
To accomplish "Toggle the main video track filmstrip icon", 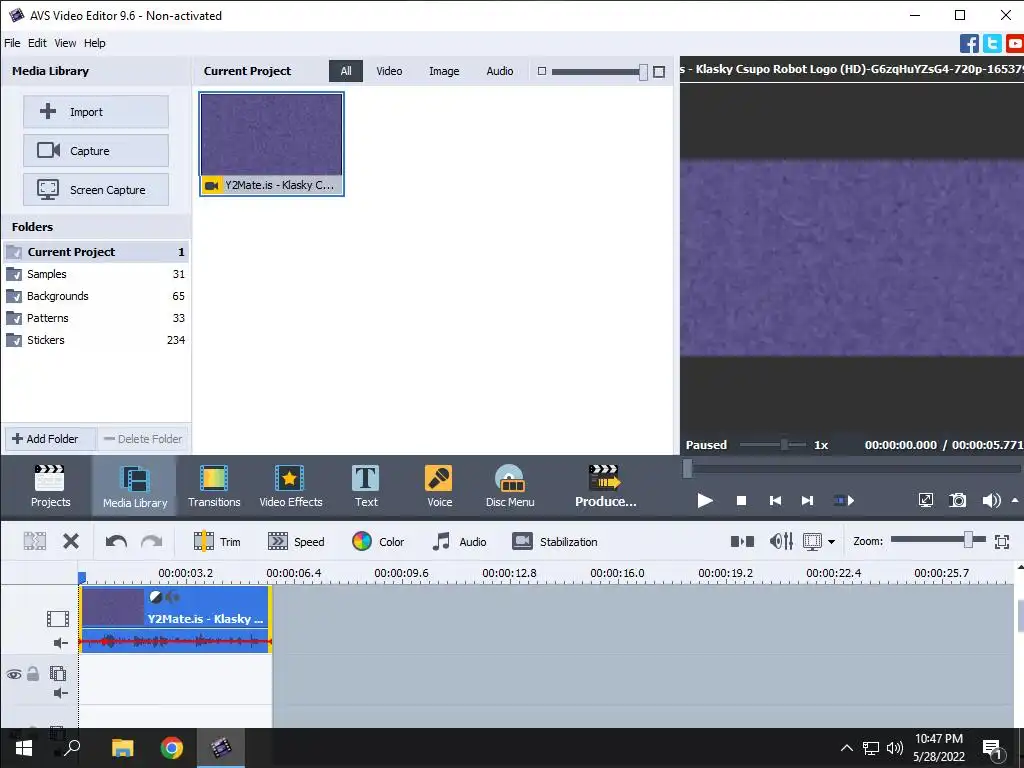I will [57, 618].
